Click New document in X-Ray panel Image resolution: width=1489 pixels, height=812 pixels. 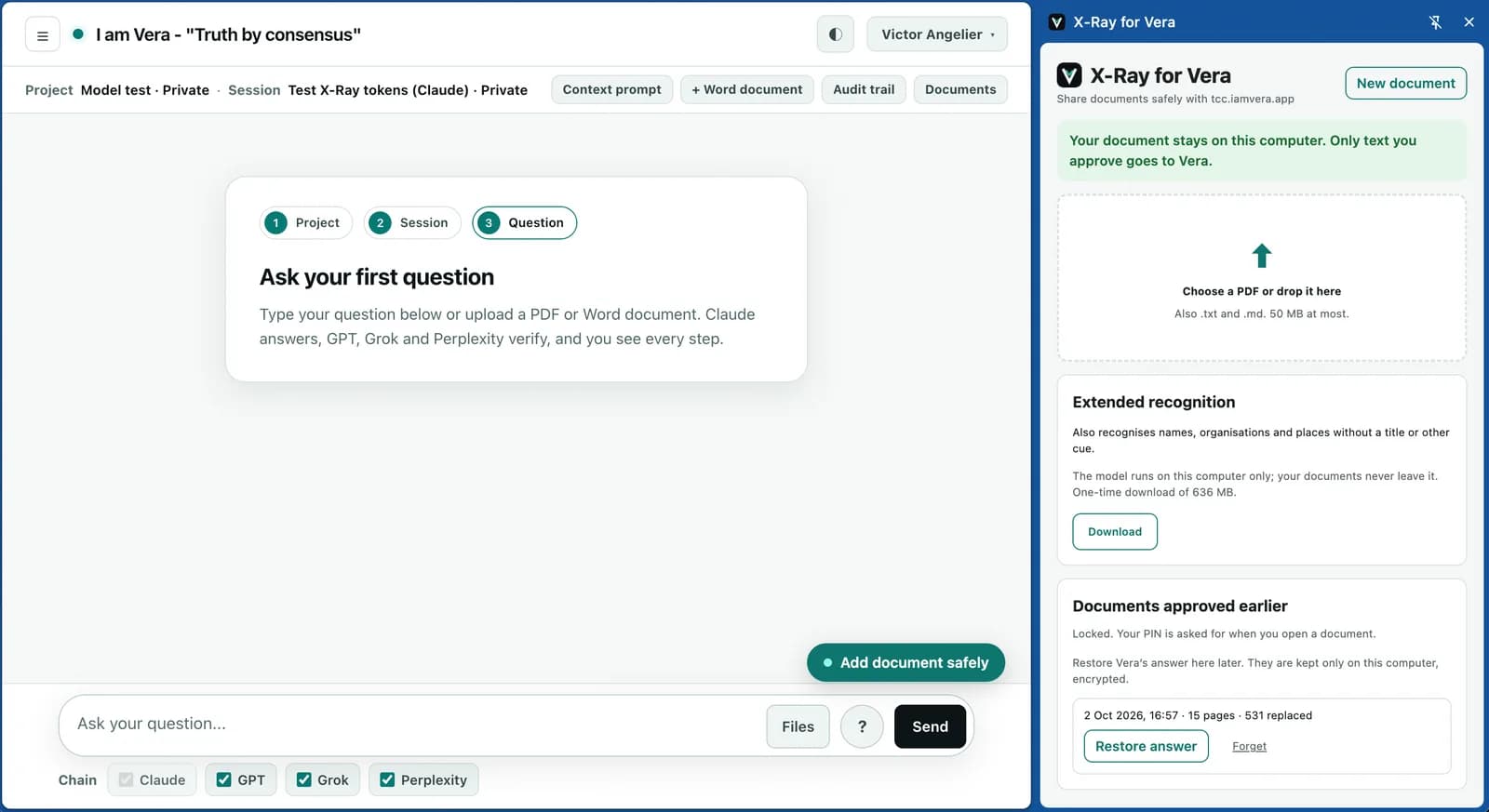(1405, 83)
